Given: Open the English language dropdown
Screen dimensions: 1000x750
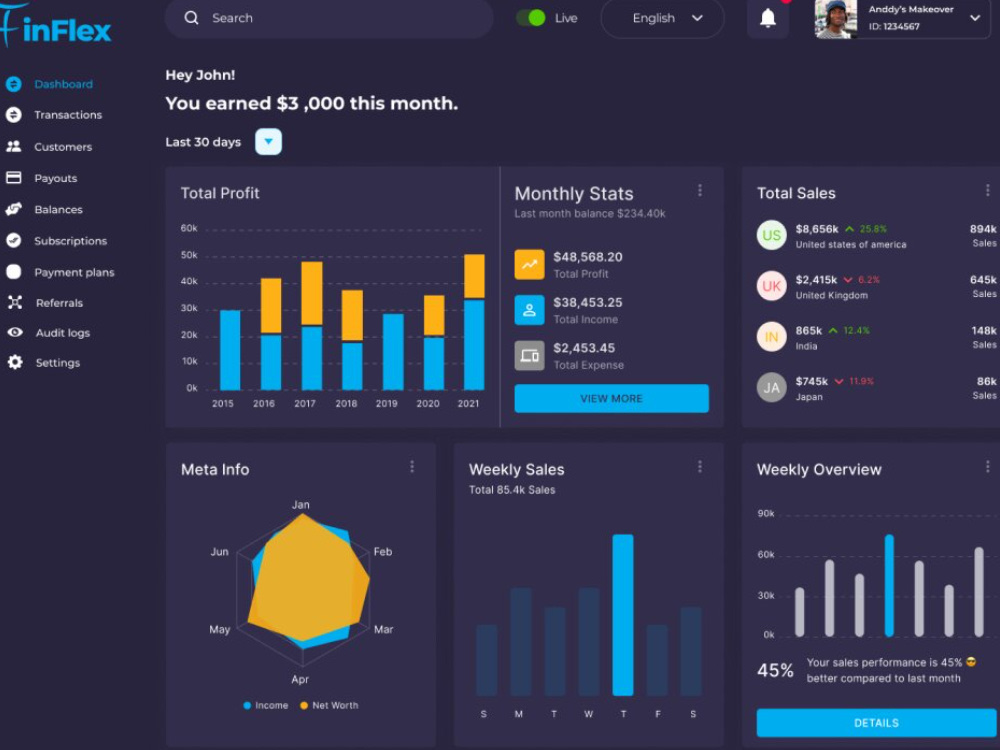Looking at the screenshot, I should (x=663, y=18).
